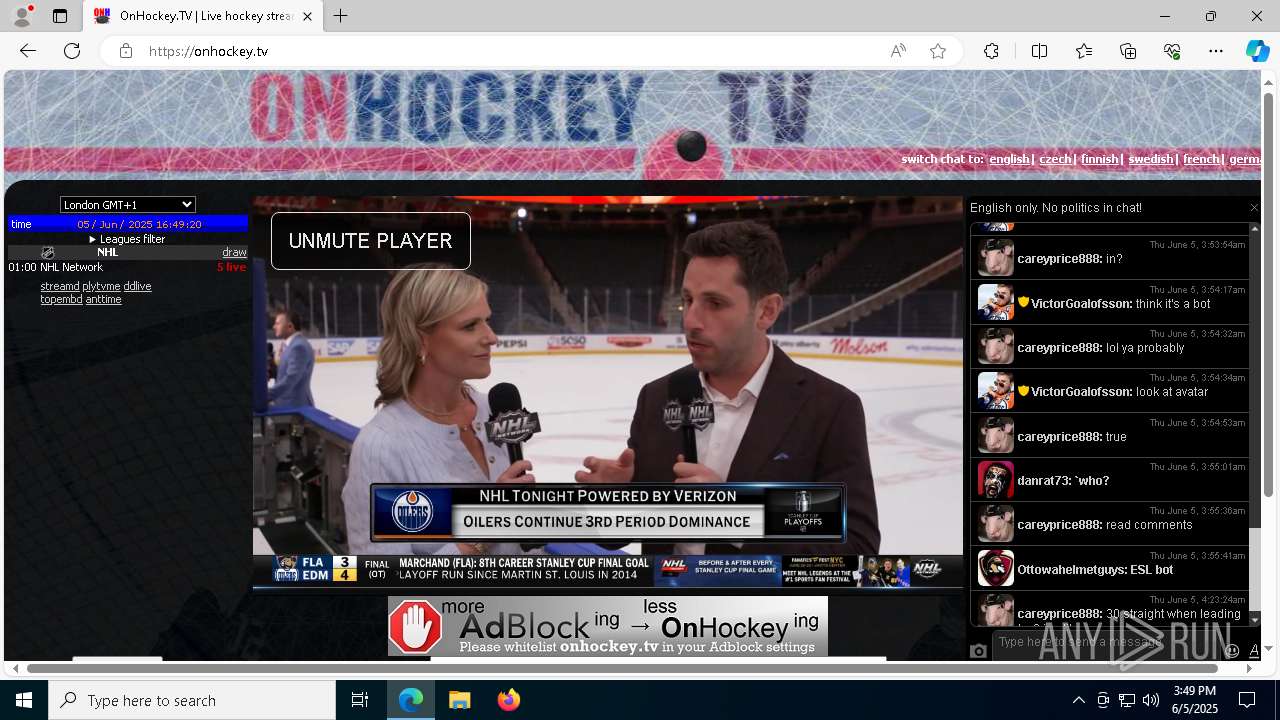This screenshot has width=1280, height=720.
Task: Open Task View on taskbar
Action: tap(360, 700)
